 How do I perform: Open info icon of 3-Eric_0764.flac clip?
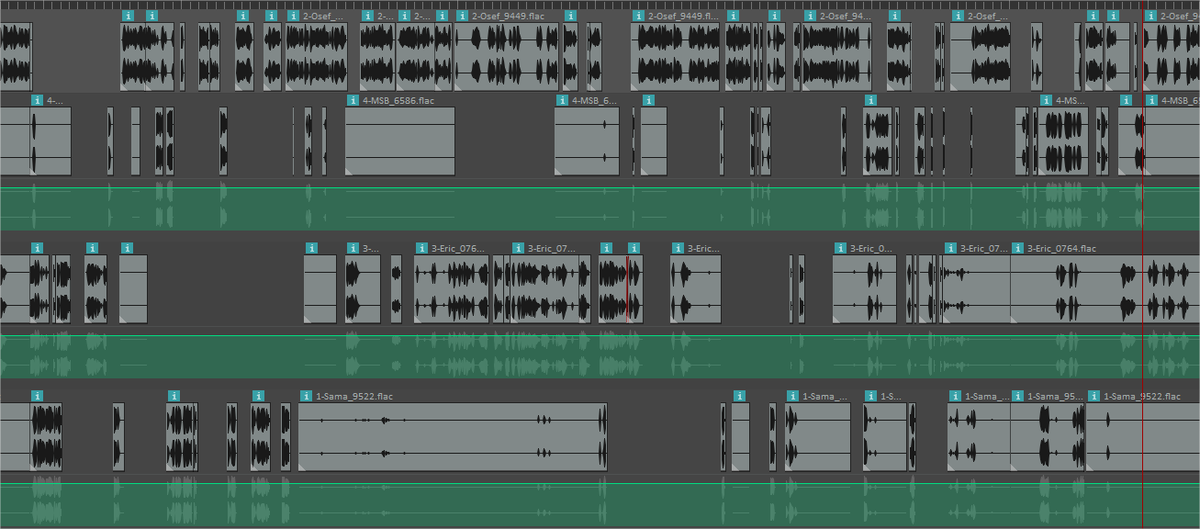coord(1018,248)
